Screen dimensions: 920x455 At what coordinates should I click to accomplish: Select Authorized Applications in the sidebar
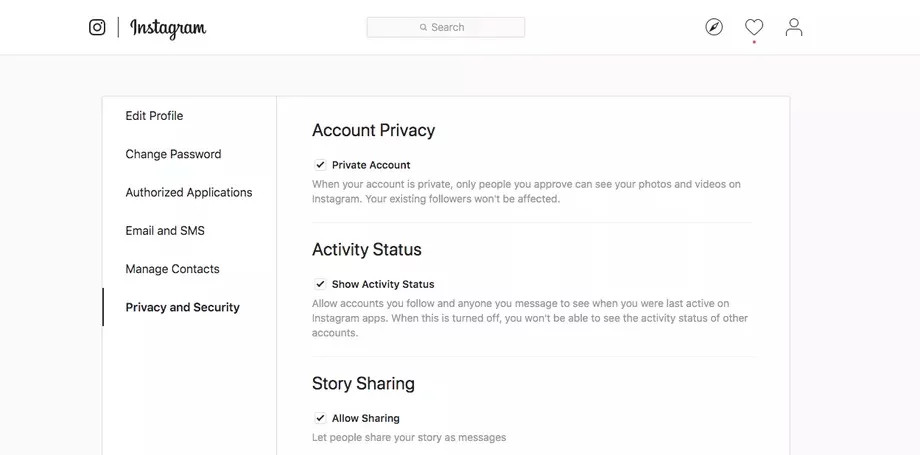(189, 192)
